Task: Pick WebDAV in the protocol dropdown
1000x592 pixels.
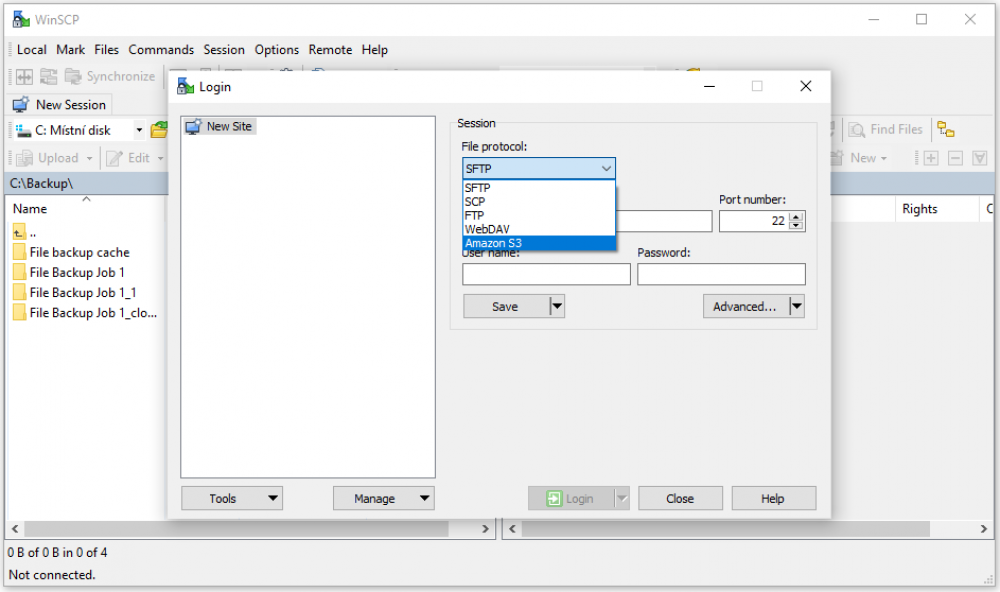Action: 487,229
